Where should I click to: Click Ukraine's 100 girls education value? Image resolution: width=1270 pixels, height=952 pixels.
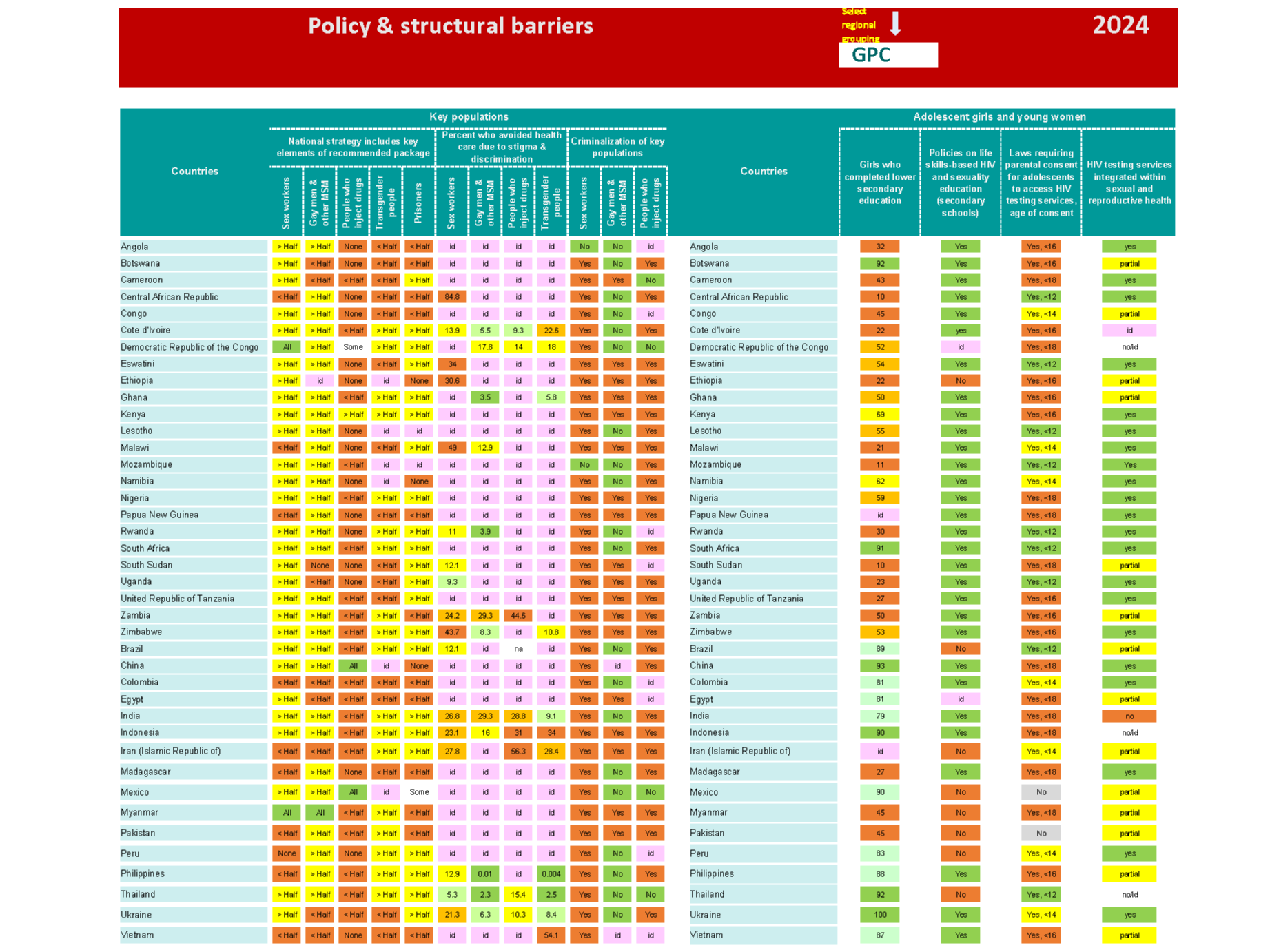[x=880, y=915]
